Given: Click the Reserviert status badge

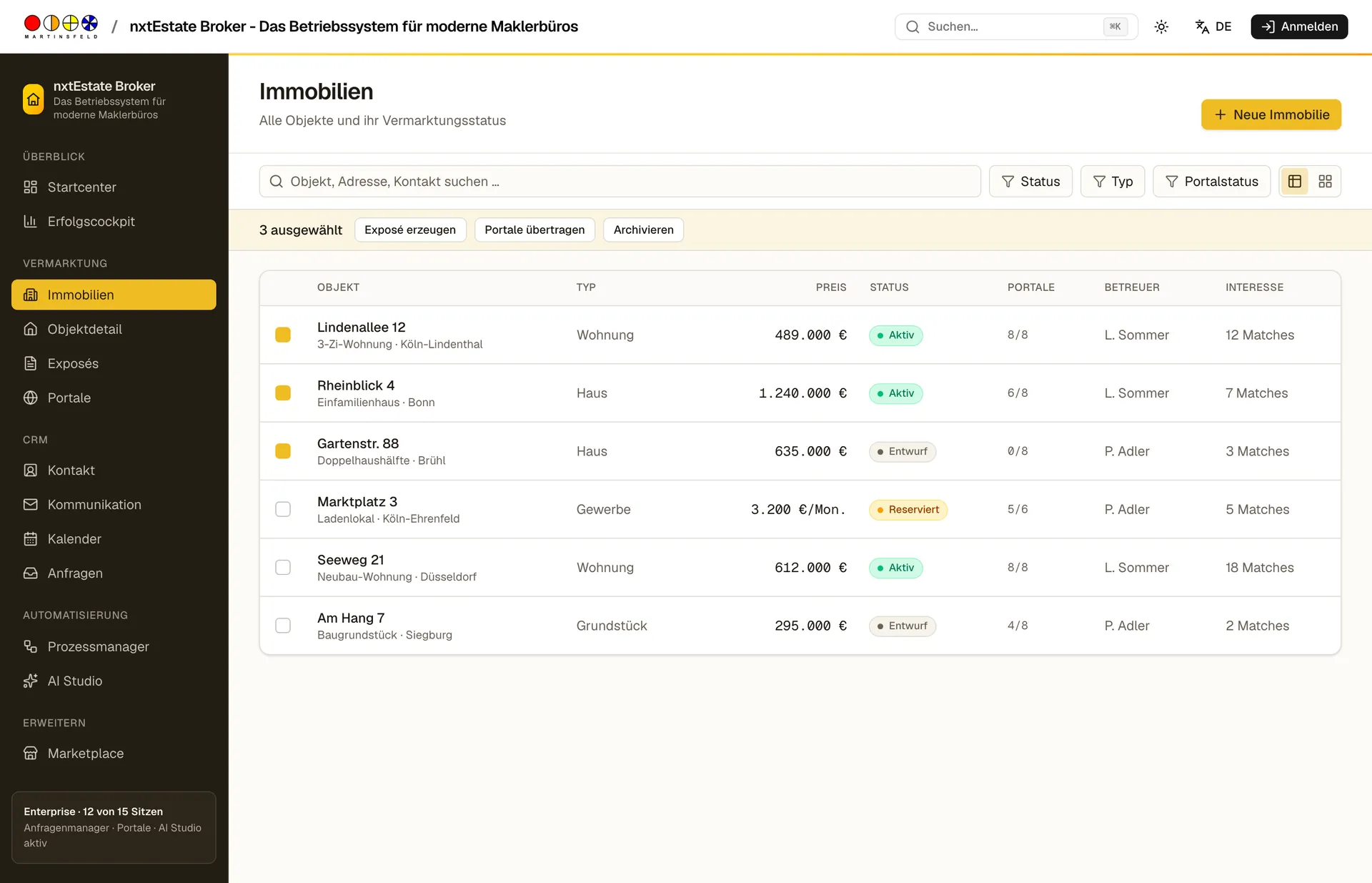Looking at the screenshot, I should pos(908,510).
